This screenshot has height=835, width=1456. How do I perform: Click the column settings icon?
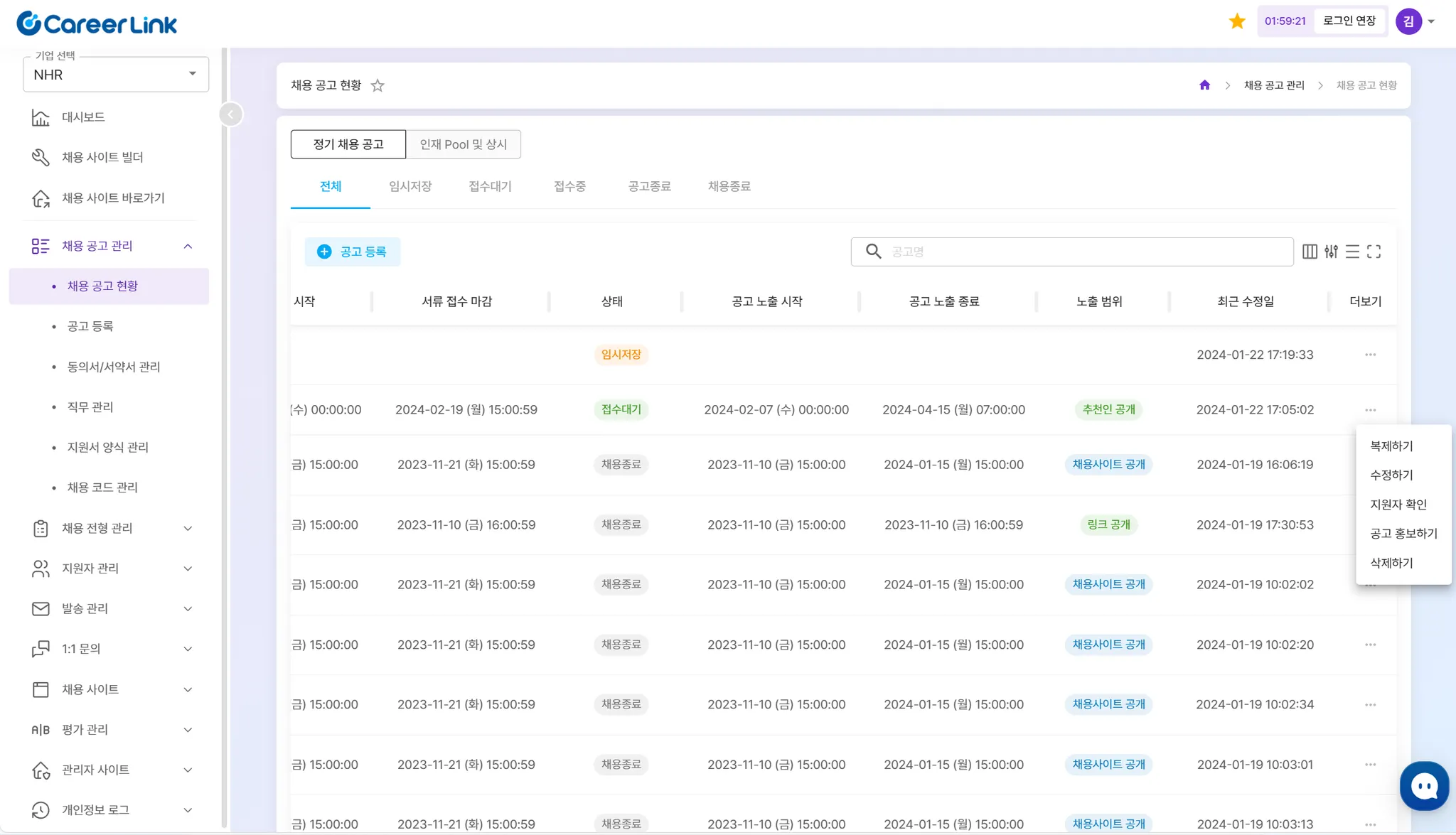click(1310, 252)
